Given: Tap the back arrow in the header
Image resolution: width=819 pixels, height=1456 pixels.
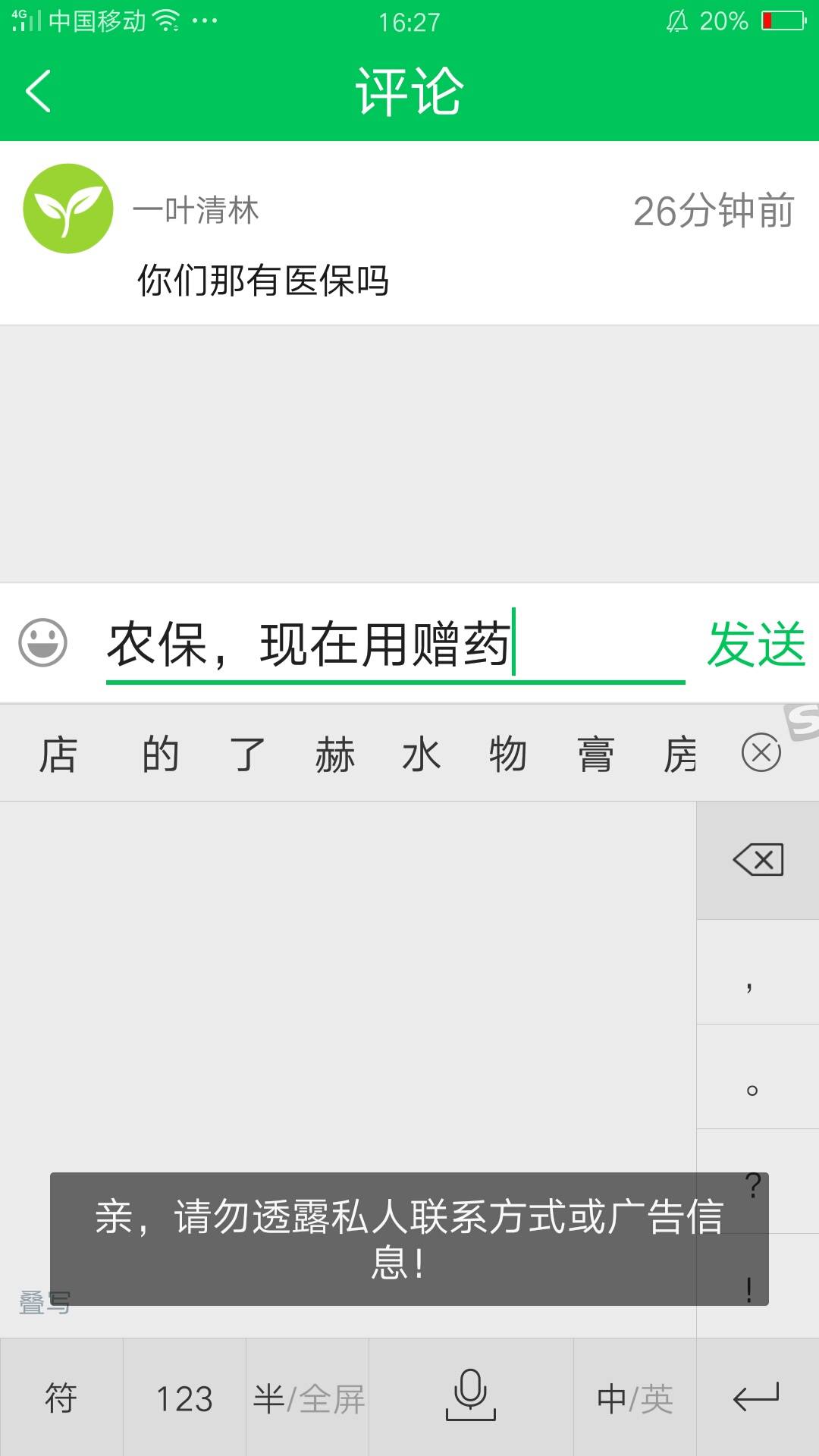Looking at the screenshot, I should 38,91.
